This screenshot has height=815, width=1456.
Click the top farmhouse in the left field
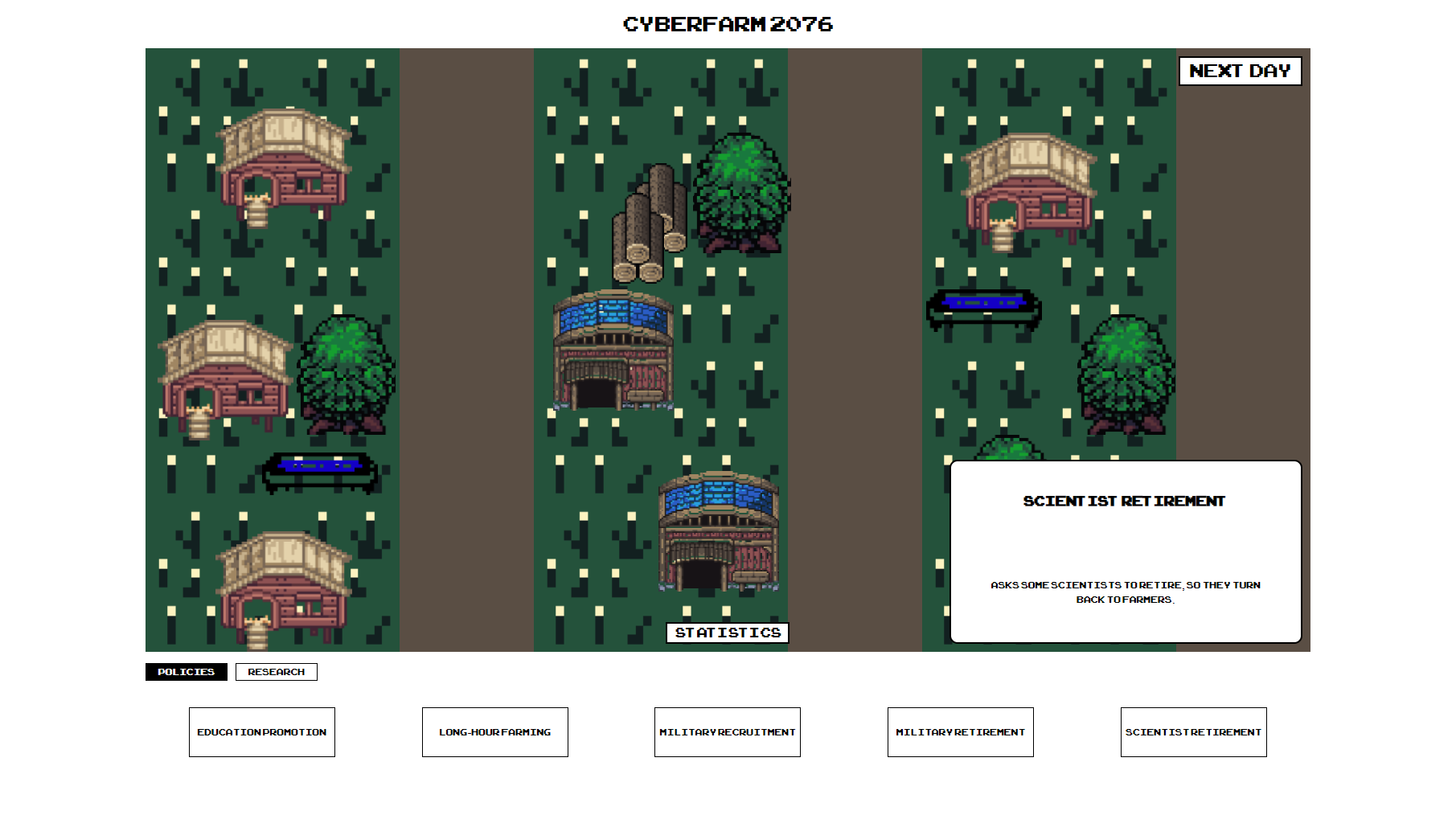pyautogui.click(x=284, y=167)
